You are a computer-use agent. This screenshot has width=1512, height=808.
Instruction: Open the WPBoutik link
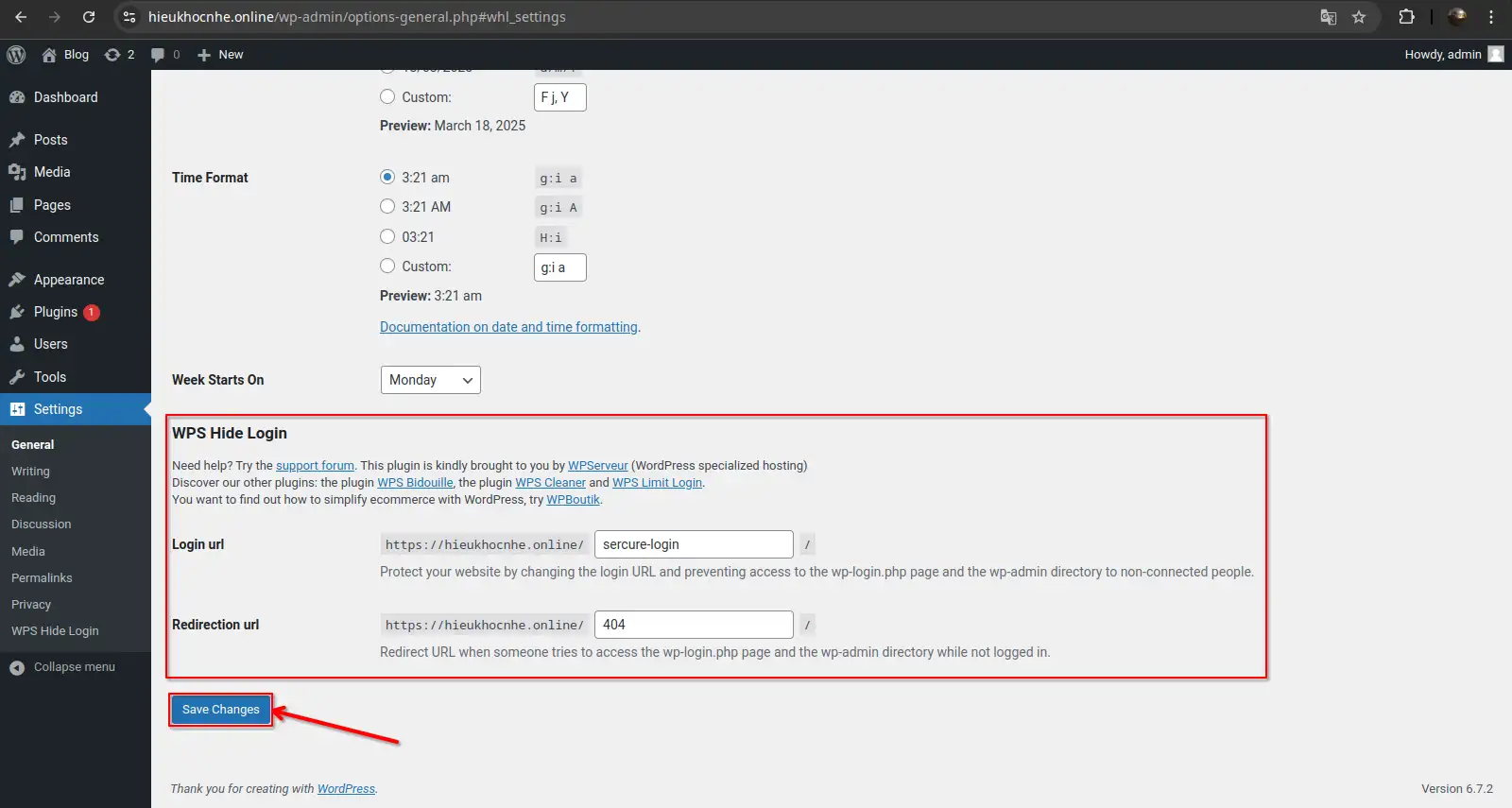pos(573,500)
